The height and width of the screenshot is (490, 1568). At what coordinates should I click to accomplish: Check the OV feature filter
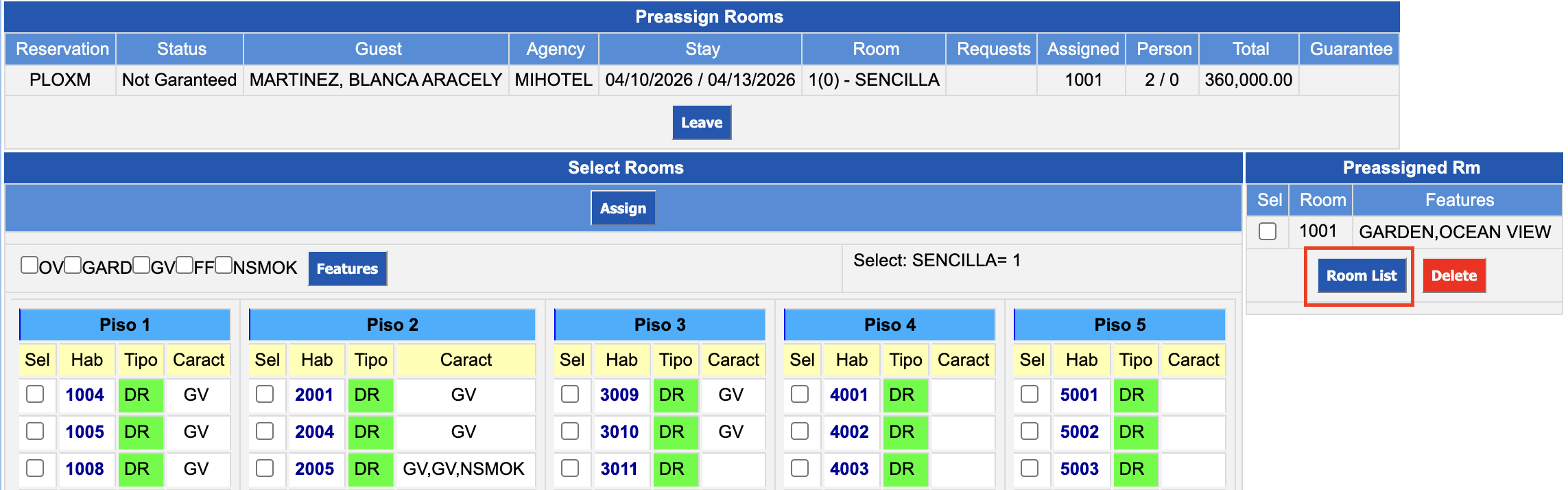coord(29,265)
